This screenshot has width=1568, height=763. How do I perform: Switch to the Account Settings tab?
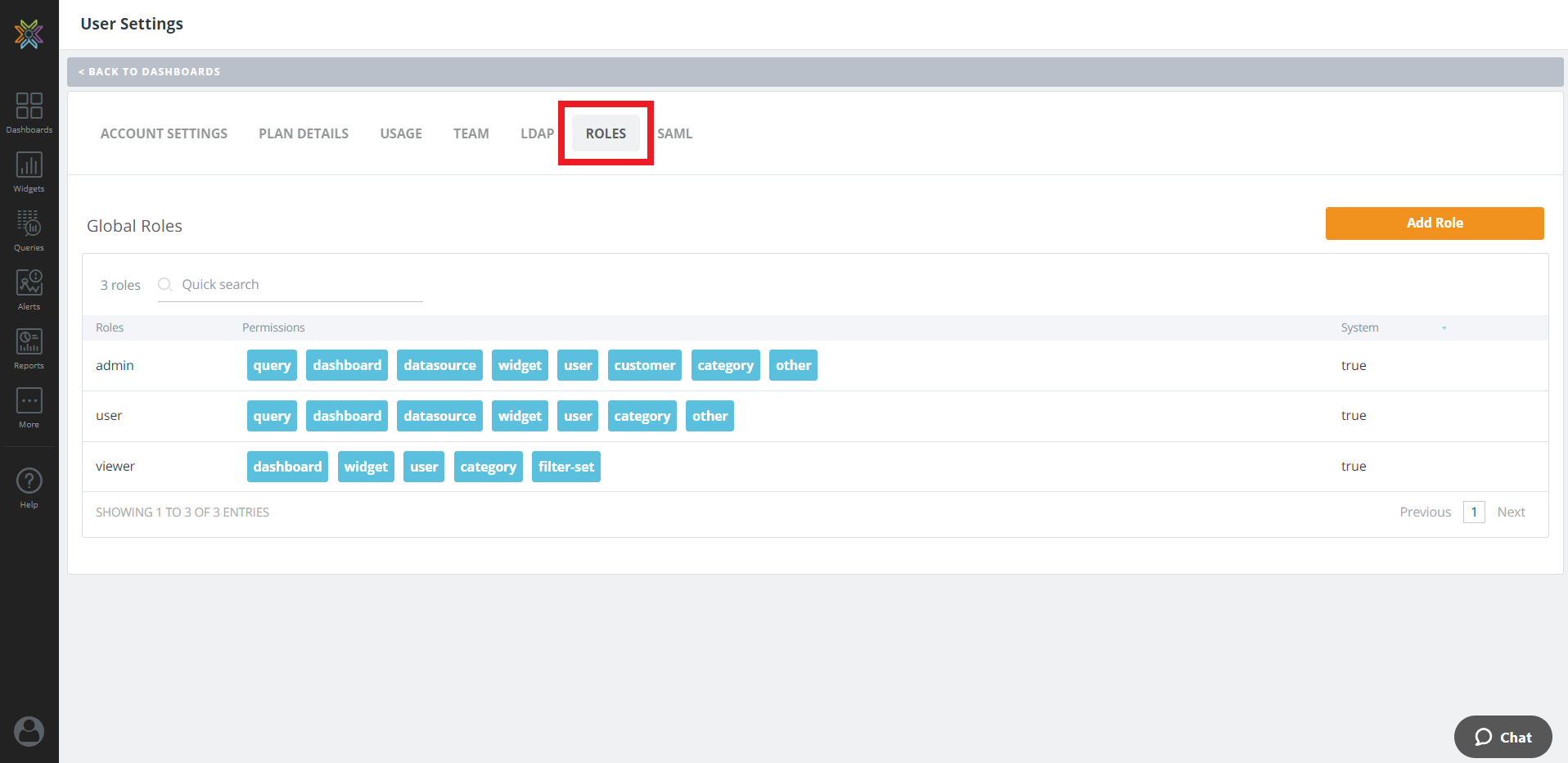tap(164, 133)
